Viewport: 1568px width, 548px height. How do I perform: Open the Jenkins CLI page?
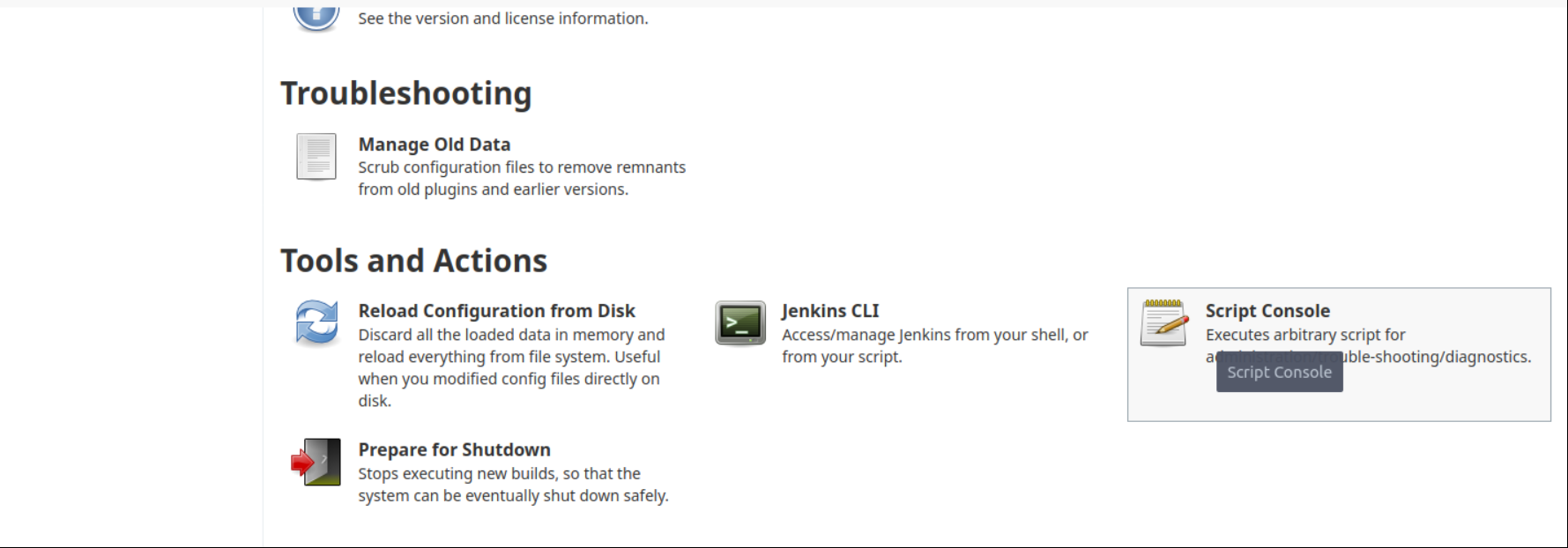[x=830, y=311]
